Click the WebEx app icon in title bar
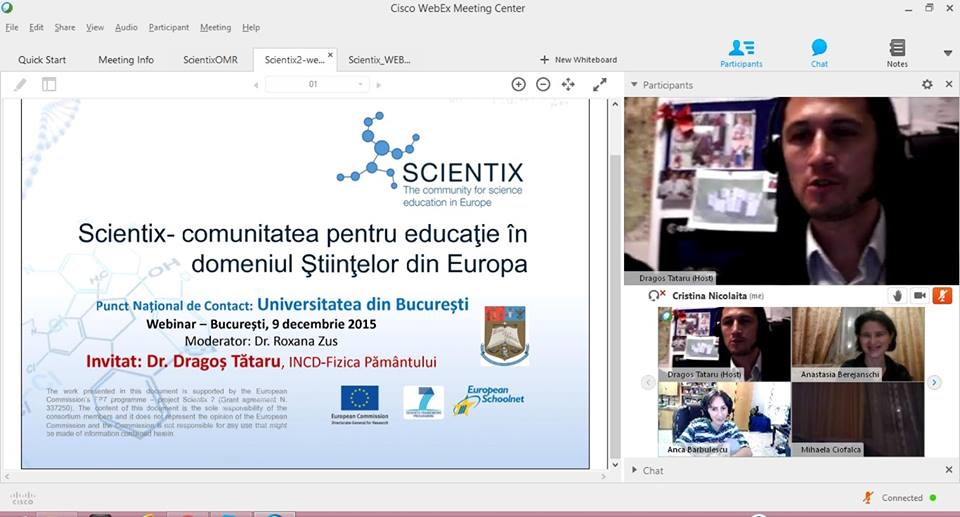The height and width of the screenshot is (517, 960). 7,8
